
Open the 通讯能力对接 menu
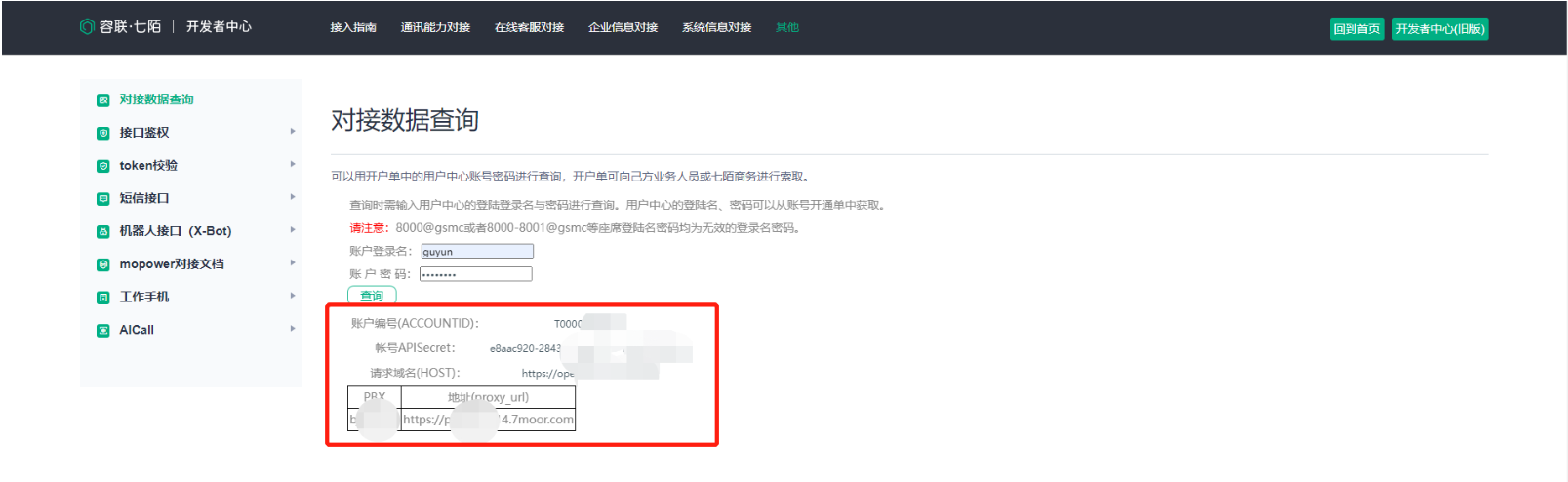pyautogui.click(x=435, y=28)
